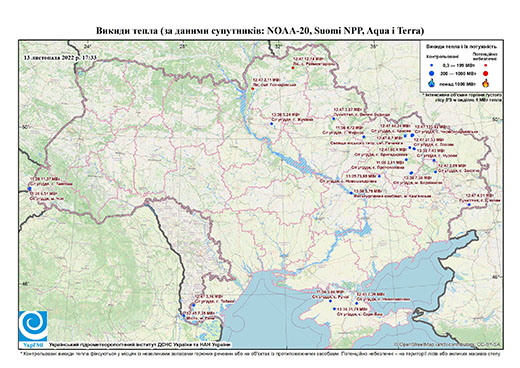This screenshot has height=368, width=520.
Task: Click the small blue dot in legend
Action: pyautogui.click(x=431, y=65)
